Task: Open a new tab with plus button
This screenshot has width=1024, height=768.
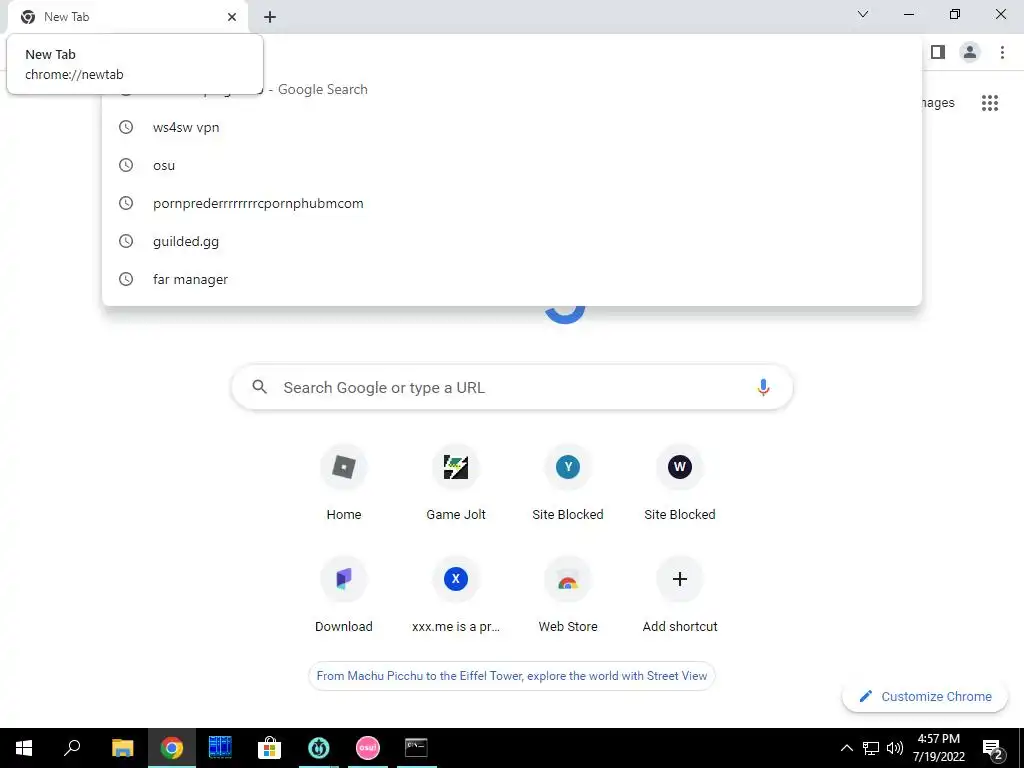Action: point(270,17)
